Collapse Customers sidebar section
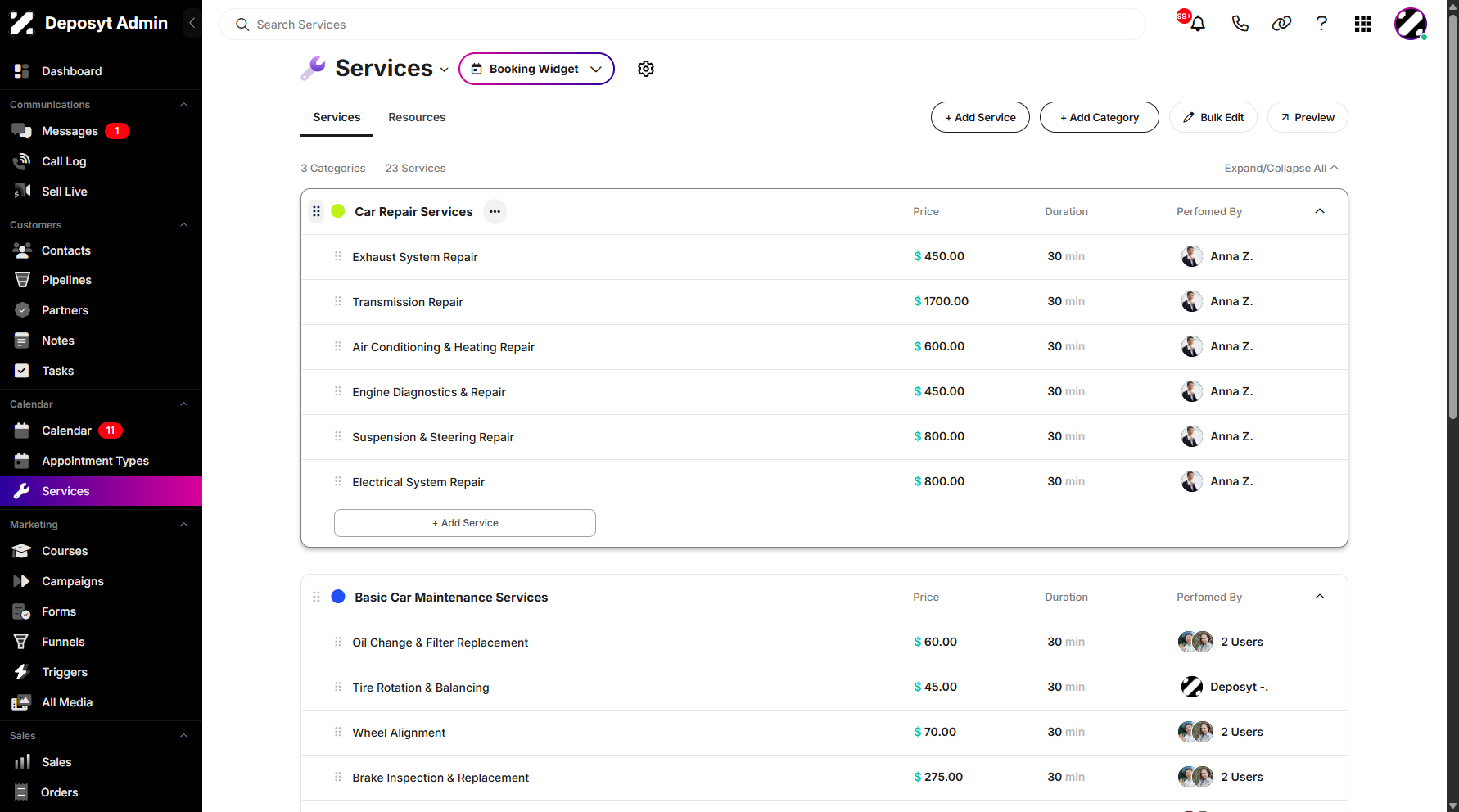This screenshot has height=812, width=1459. (183, 225)
